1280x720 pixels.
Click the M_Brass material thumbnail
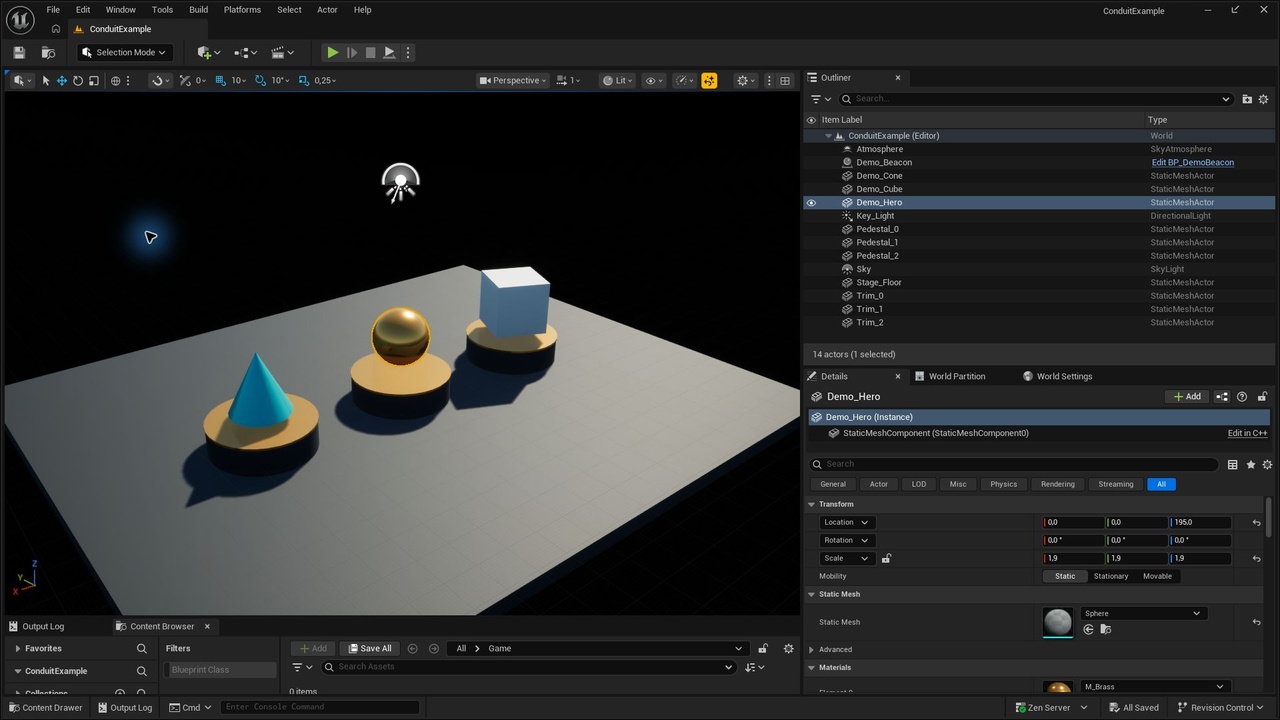tap(1057, 688)
